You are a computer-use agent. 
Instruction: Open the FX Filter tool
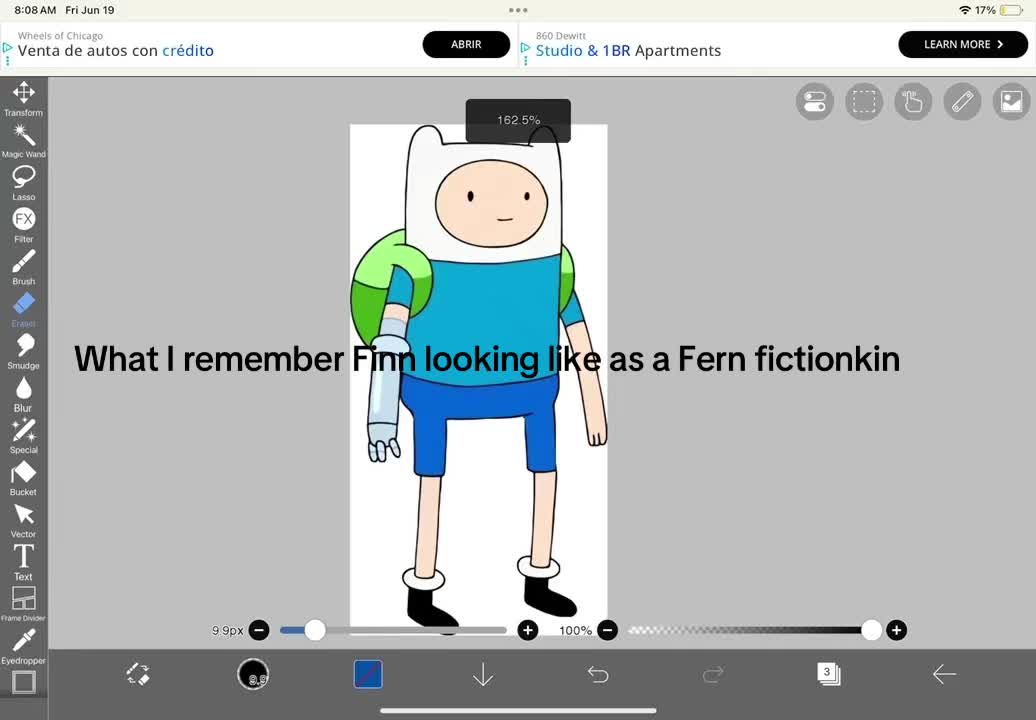tap(24, 225)
